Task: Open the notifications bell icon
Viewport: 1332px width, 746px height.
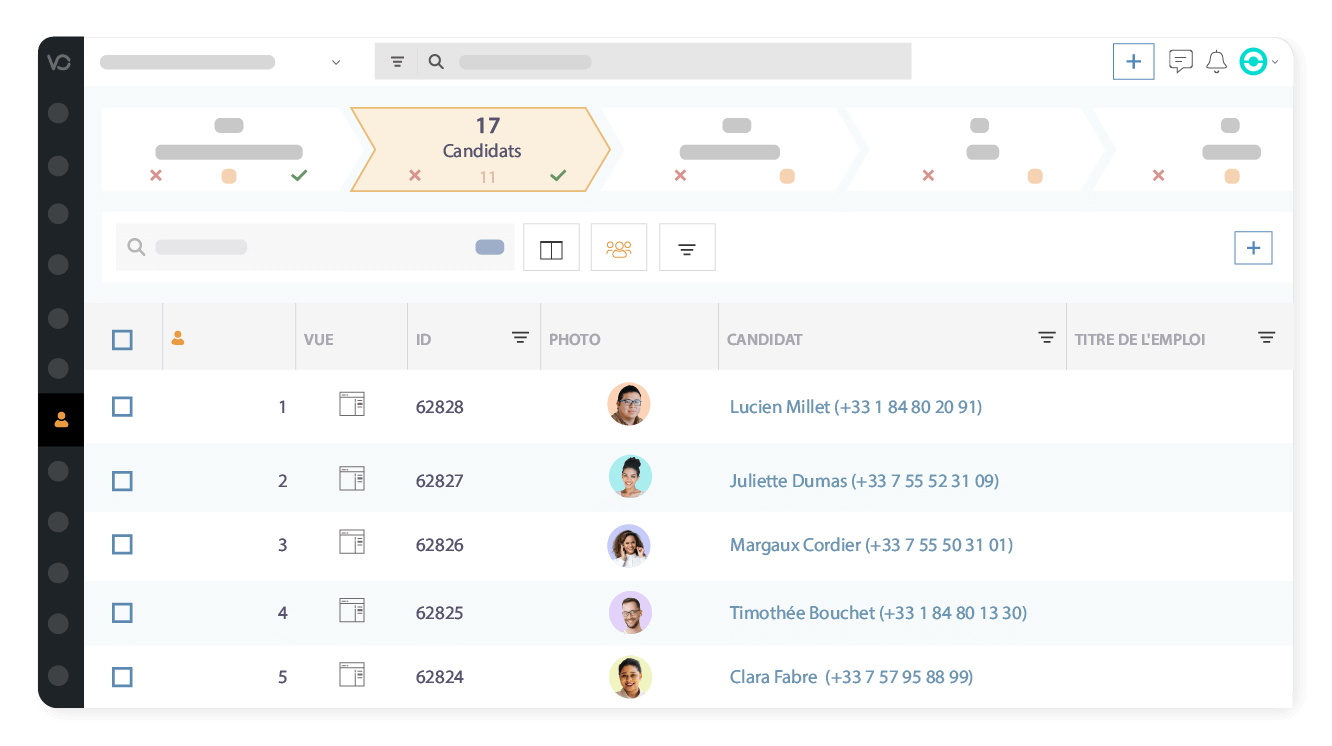Action: click(x=1216, y=61)
